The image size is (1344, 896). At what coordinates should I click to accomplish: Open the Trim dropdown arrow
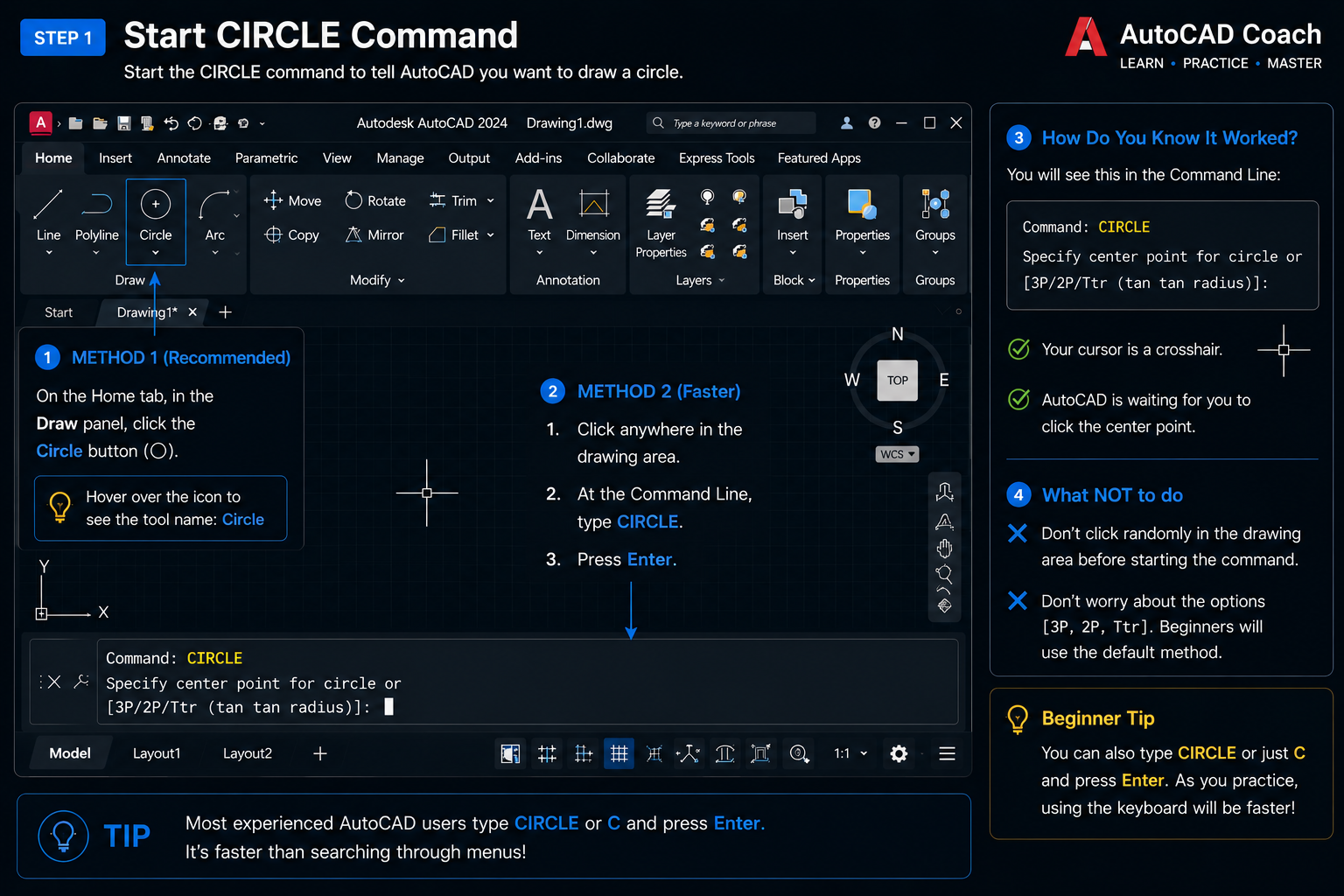(490, 200)
